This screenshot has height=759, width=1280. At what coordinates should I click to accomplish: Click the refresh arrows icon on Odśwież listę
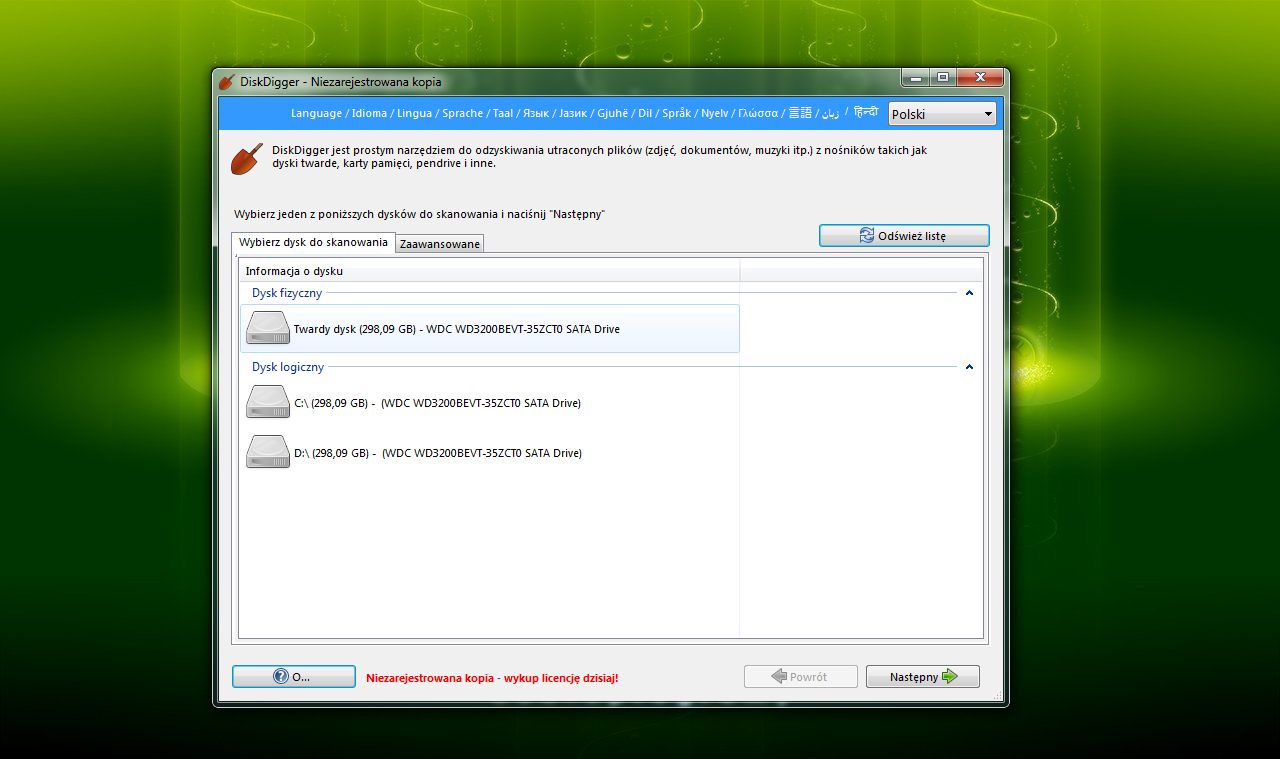click(867, 236)
